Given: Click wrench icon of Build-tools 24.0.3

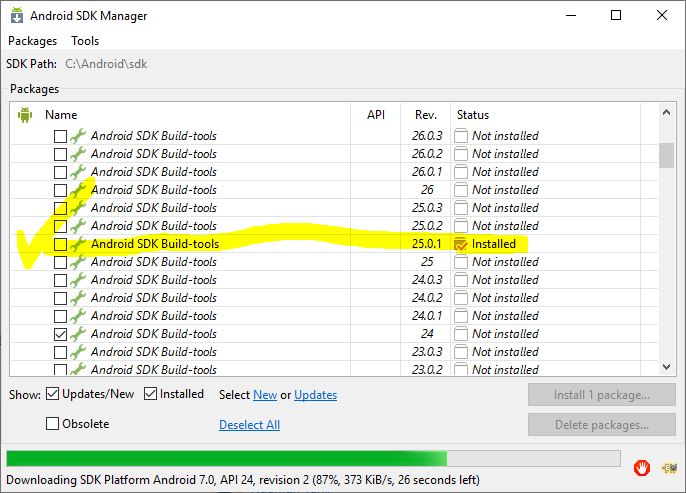Looking at the screenshot, I should [x=78, y=280].
